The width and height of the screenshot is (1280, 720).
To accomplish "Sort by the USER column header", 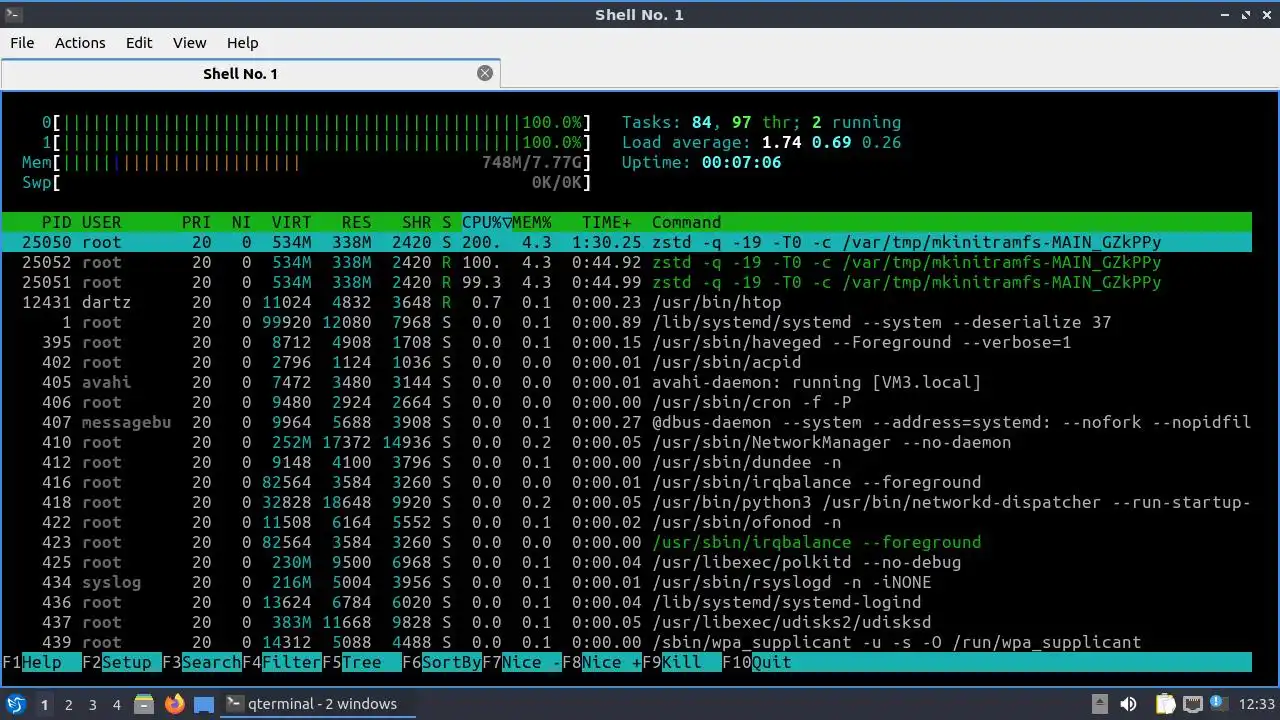I will (x=102, y=222).
